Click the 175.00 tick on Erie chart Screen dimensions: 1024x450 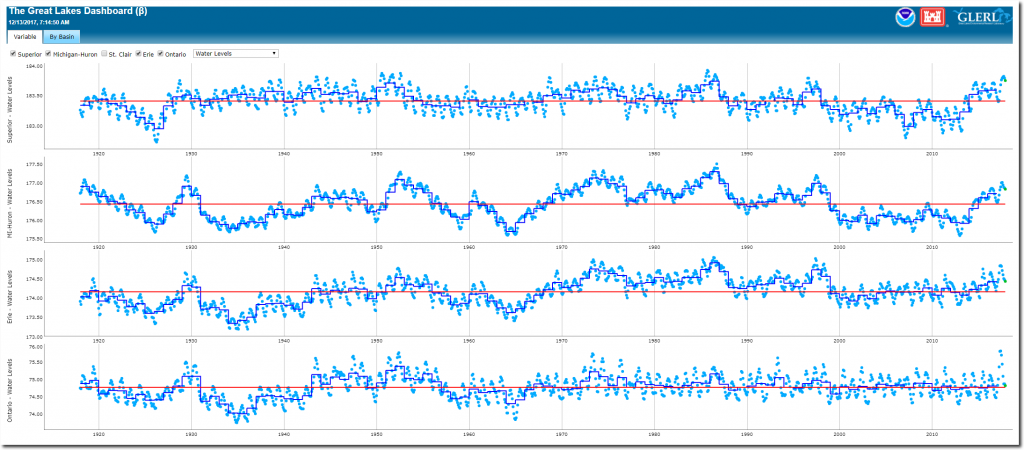tap(34, 260)
